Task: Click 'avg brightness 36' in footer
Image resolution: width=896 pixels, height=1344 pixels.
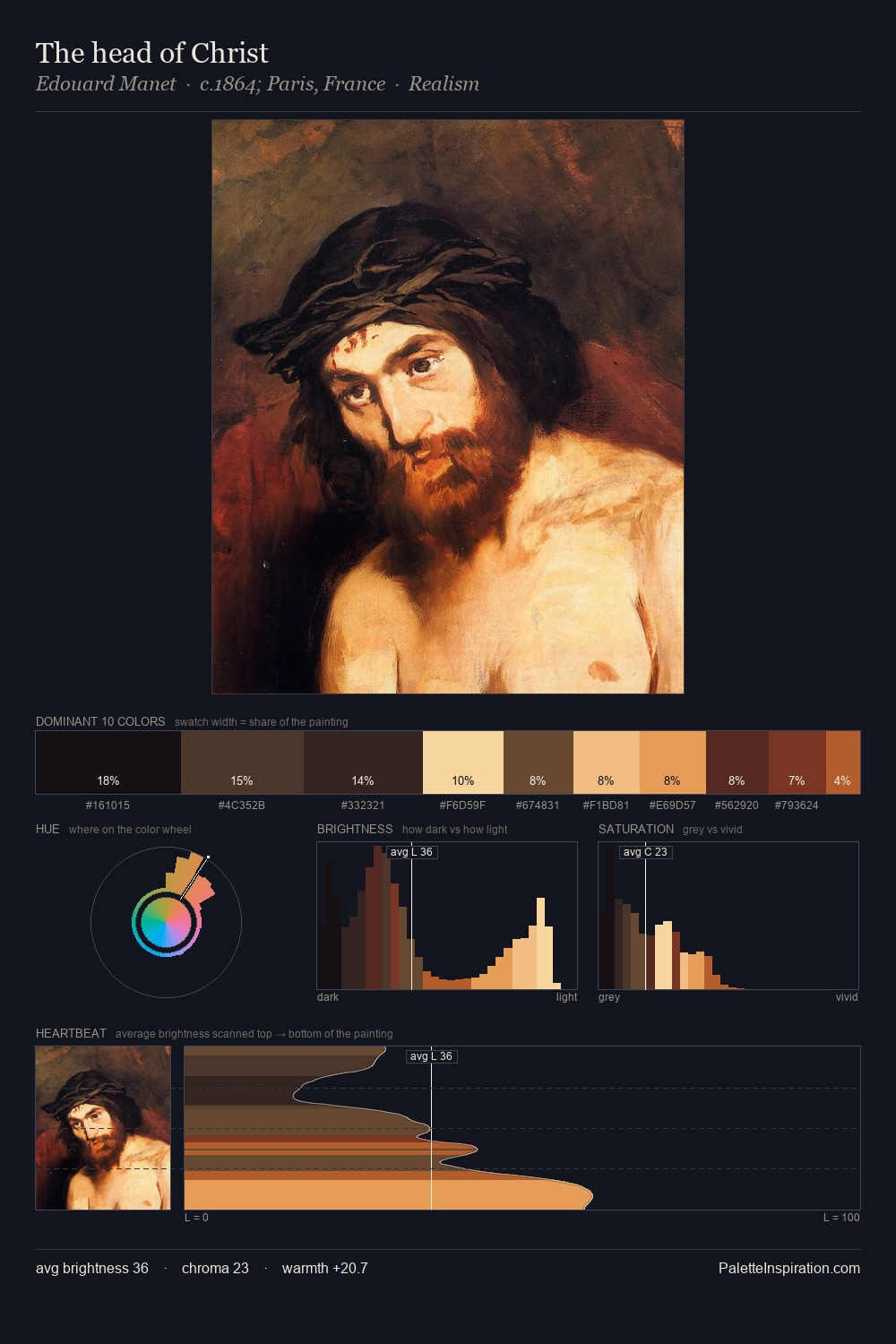Action: coord(92,1268)
